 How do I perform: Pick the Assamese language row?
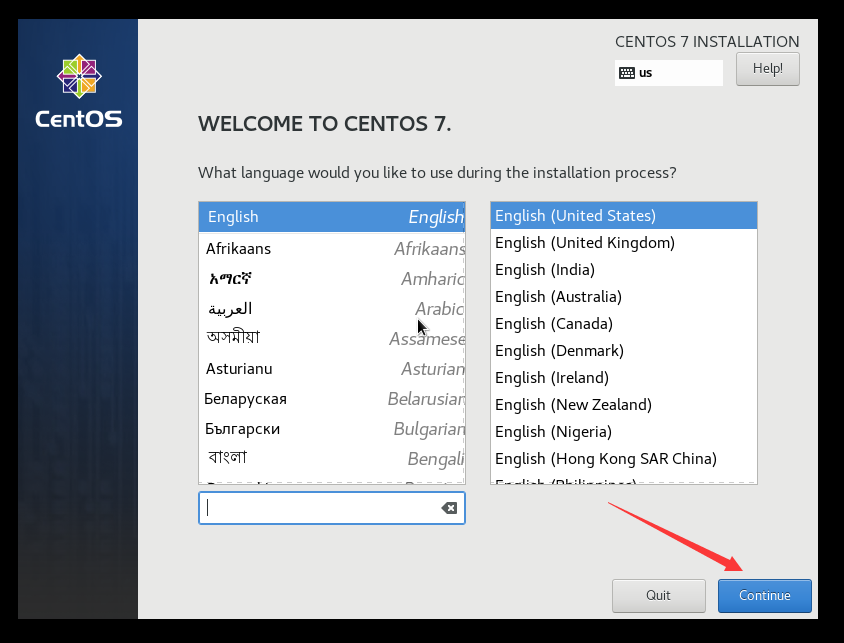332,338
